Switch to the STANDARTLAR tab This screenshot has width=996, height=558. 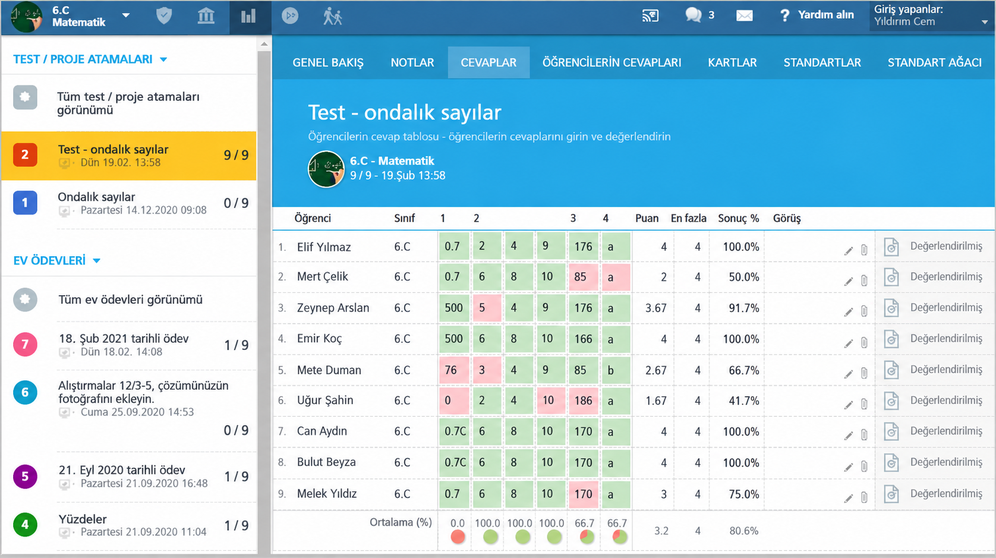[x=822, y=62]
